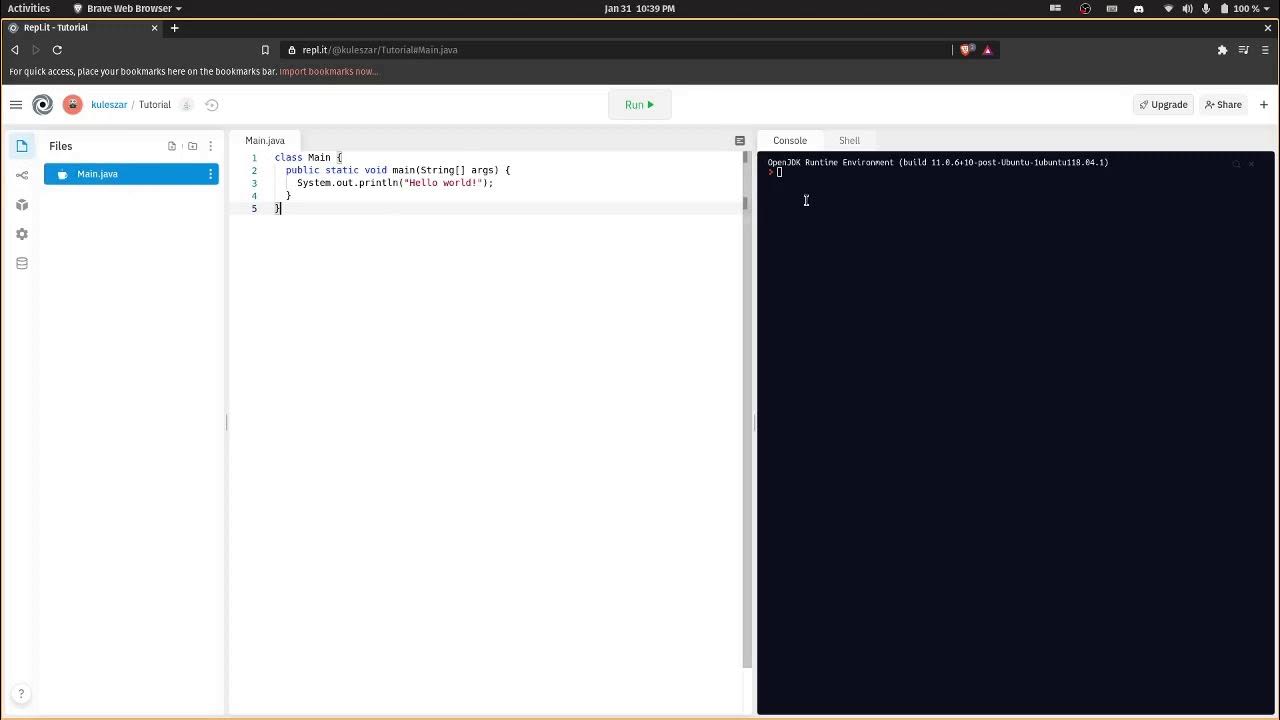Viewport: 1280px width, 720px height.
Task: Open the browser media playlist icon
Action: coord(1244,50)
